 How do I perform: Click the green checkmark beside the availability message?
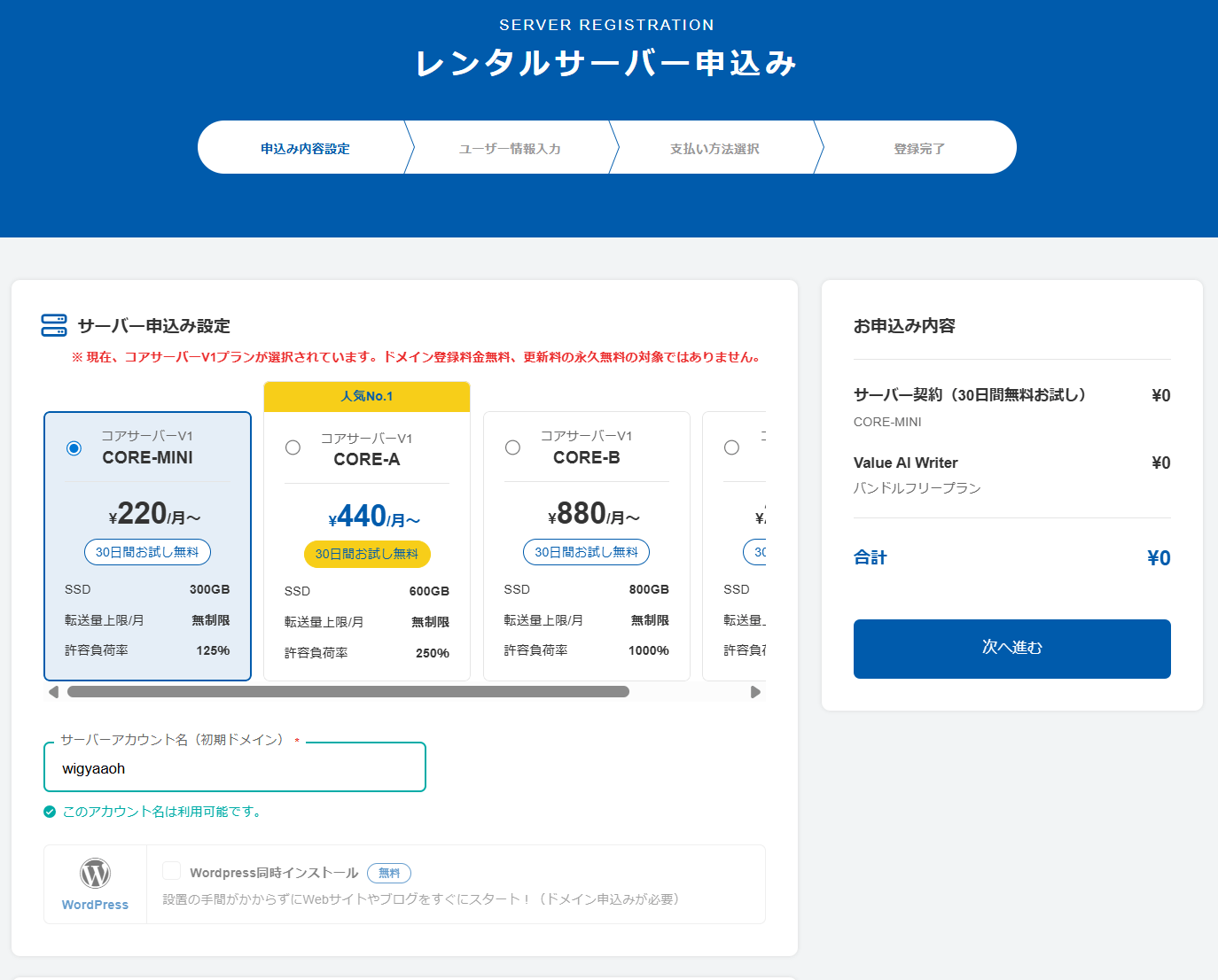pos(48,811)
